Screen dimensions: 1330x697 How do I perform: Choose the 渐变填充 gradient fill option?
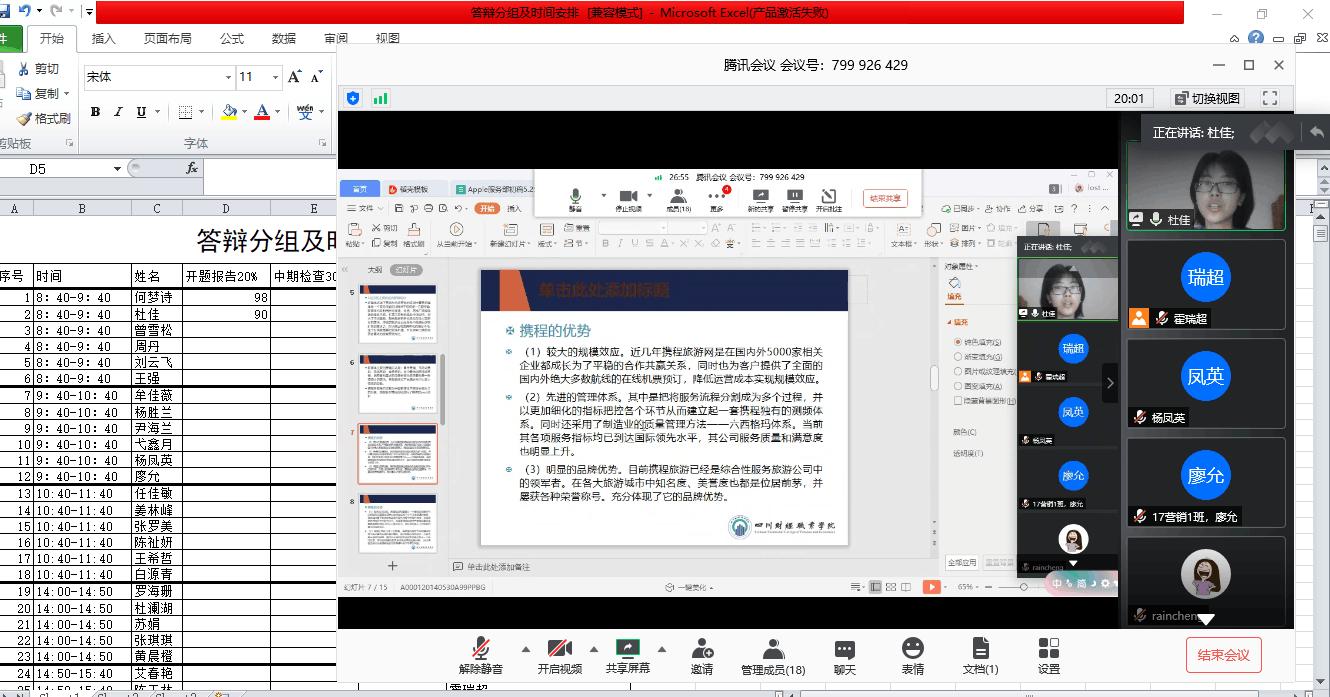coord(959,356)
